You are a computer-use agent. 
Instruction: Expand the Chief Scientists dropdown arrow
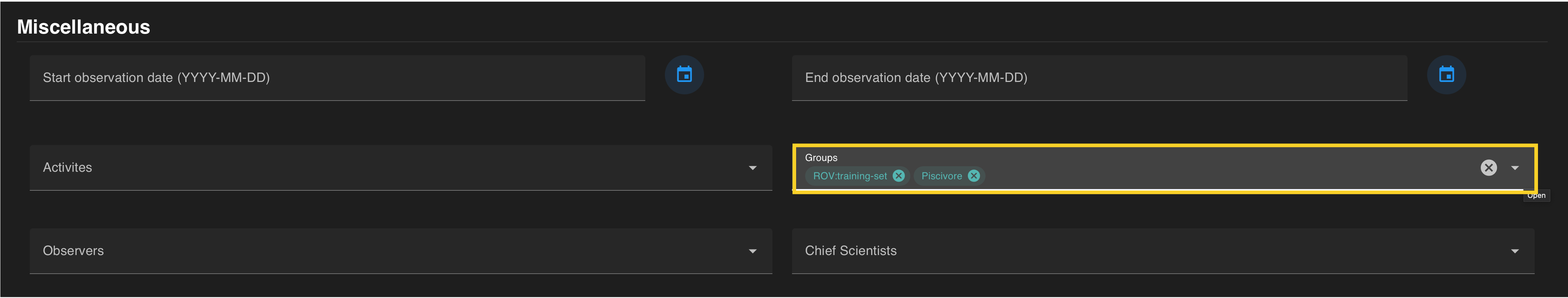click(1514, 251)
